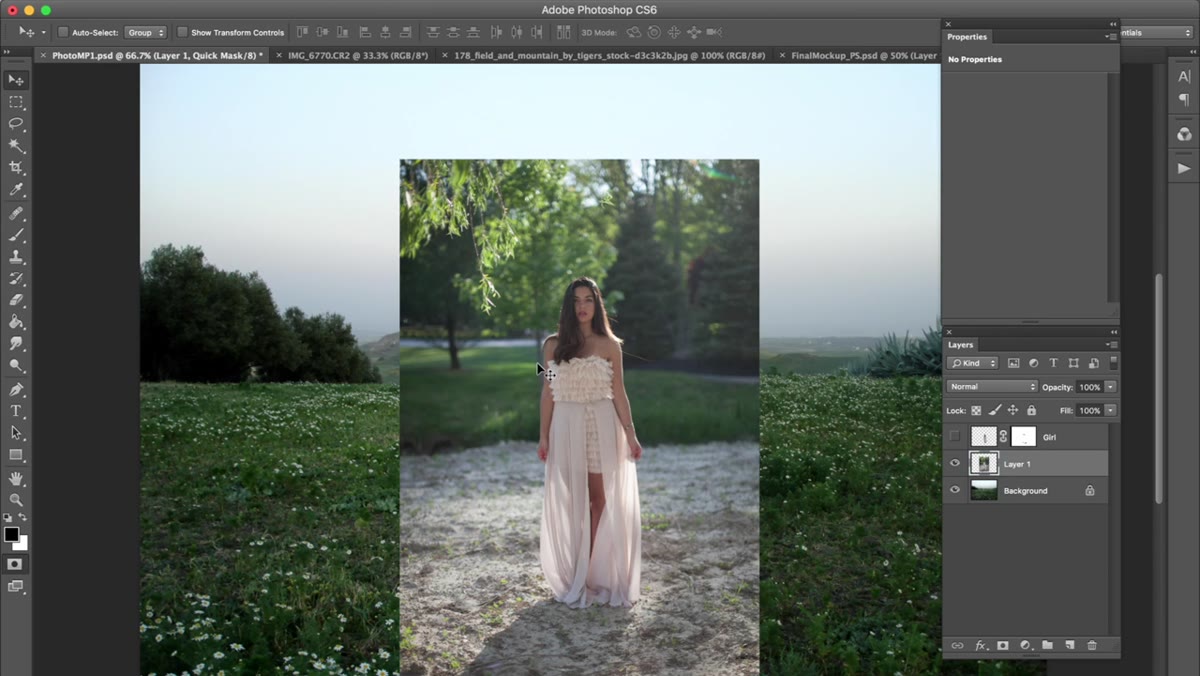Select the Move tool in the toolbox
This screenshot has height=676, width=1200.
click(x=16, y=80)
